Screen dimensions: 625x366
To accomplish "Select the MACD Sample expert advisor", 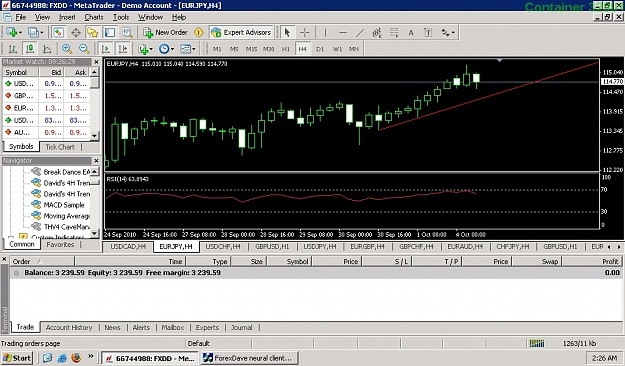I will coord(64,205).
